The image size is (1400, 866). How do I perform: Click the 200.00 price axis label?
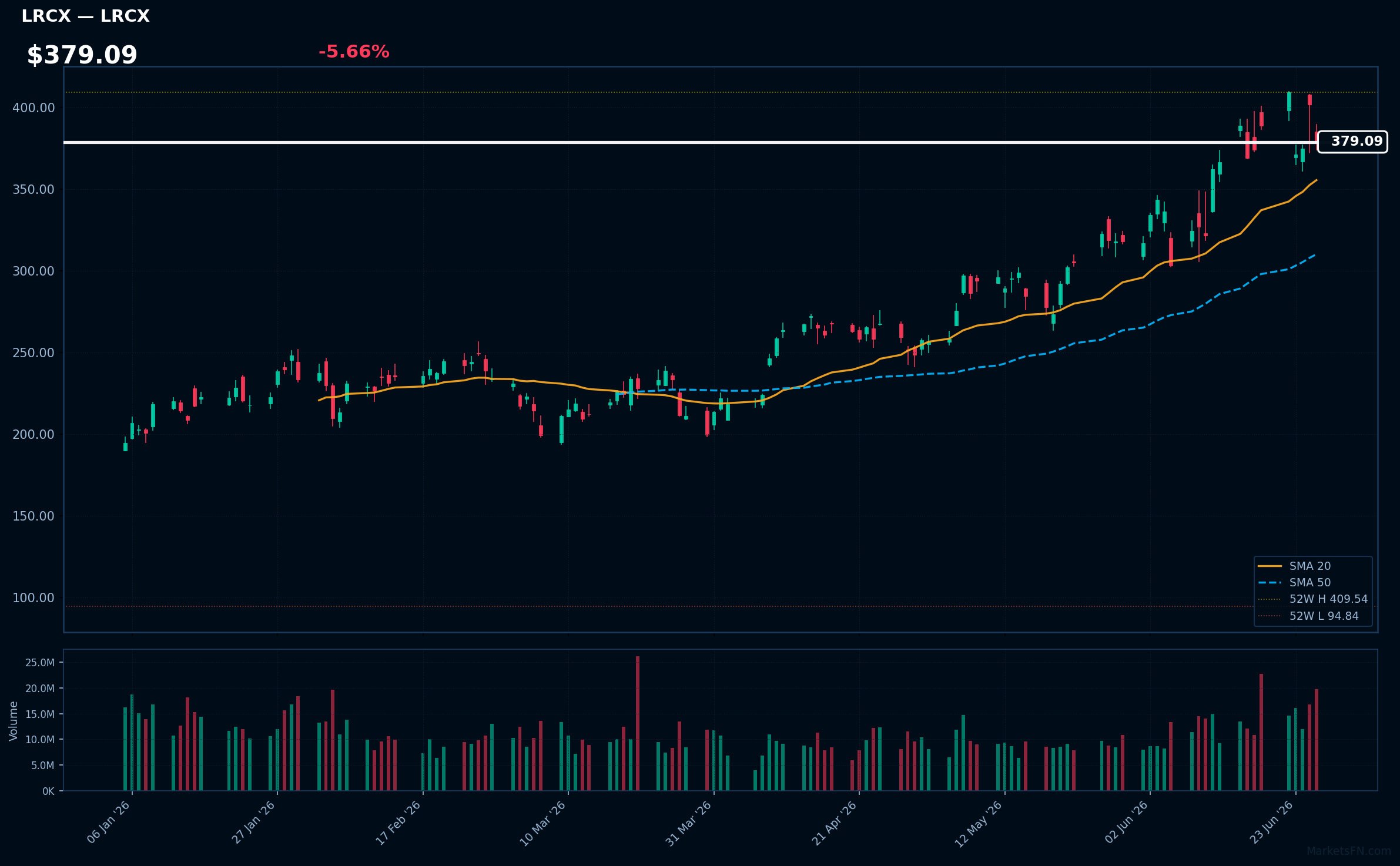(x=34, y=435)
